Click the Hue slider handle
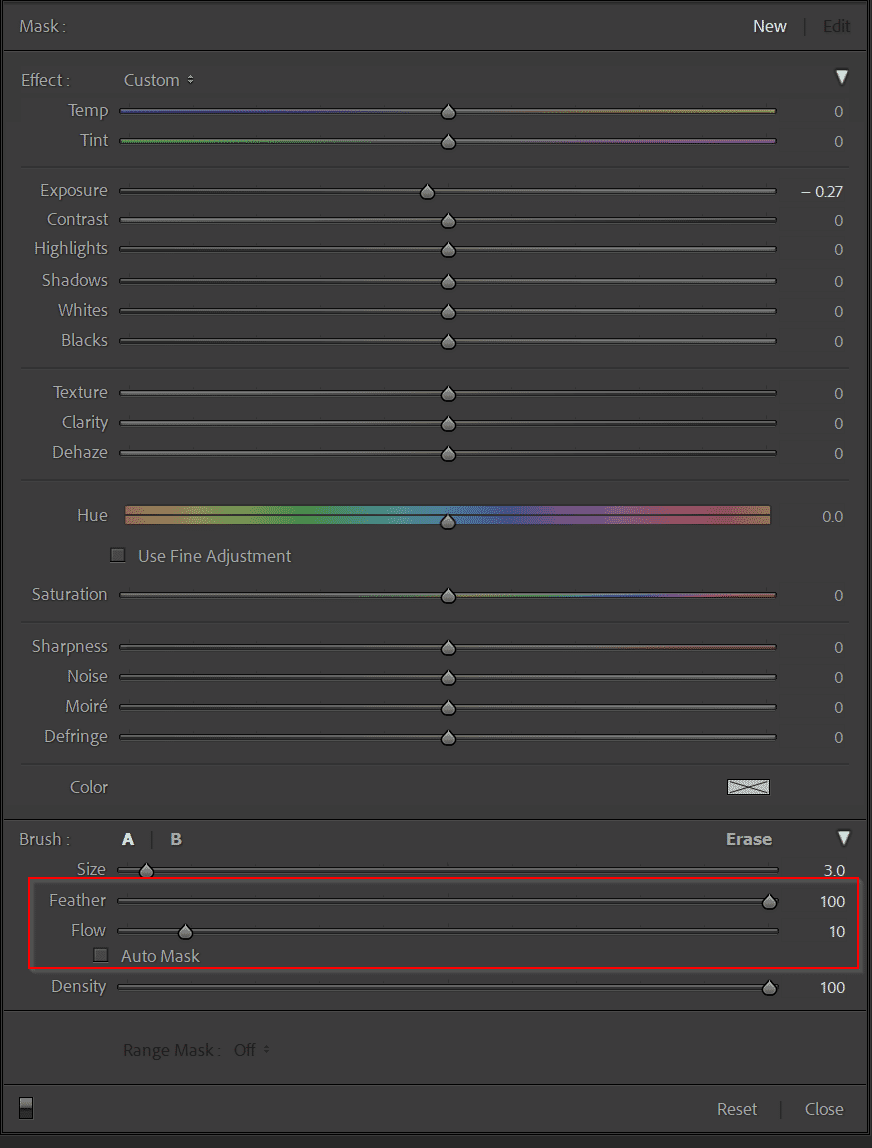872x1148 pixels. point(448,521)
